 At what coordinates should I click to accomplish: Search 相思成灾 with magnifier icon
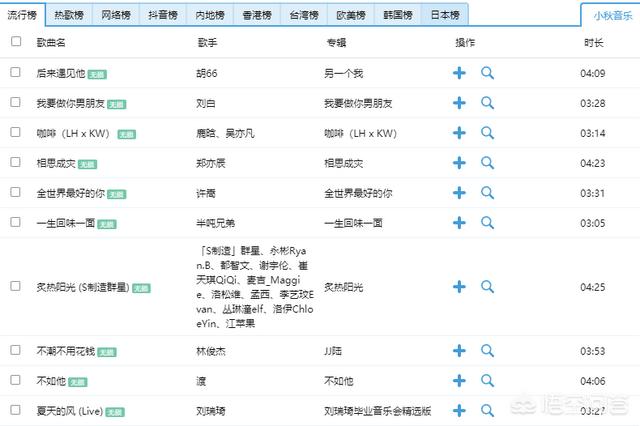pos(488,163)
